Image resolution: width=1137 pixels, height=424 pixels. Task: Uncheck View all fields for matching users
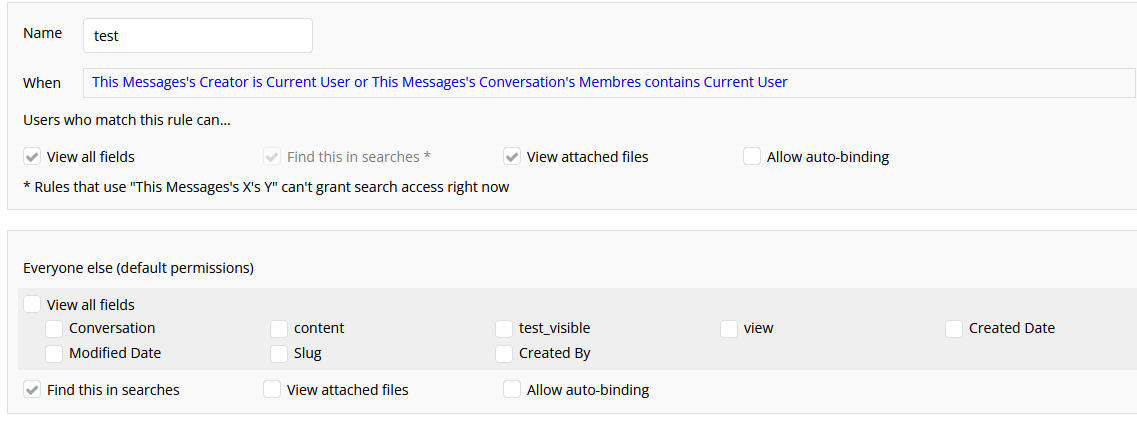[32, 157]
